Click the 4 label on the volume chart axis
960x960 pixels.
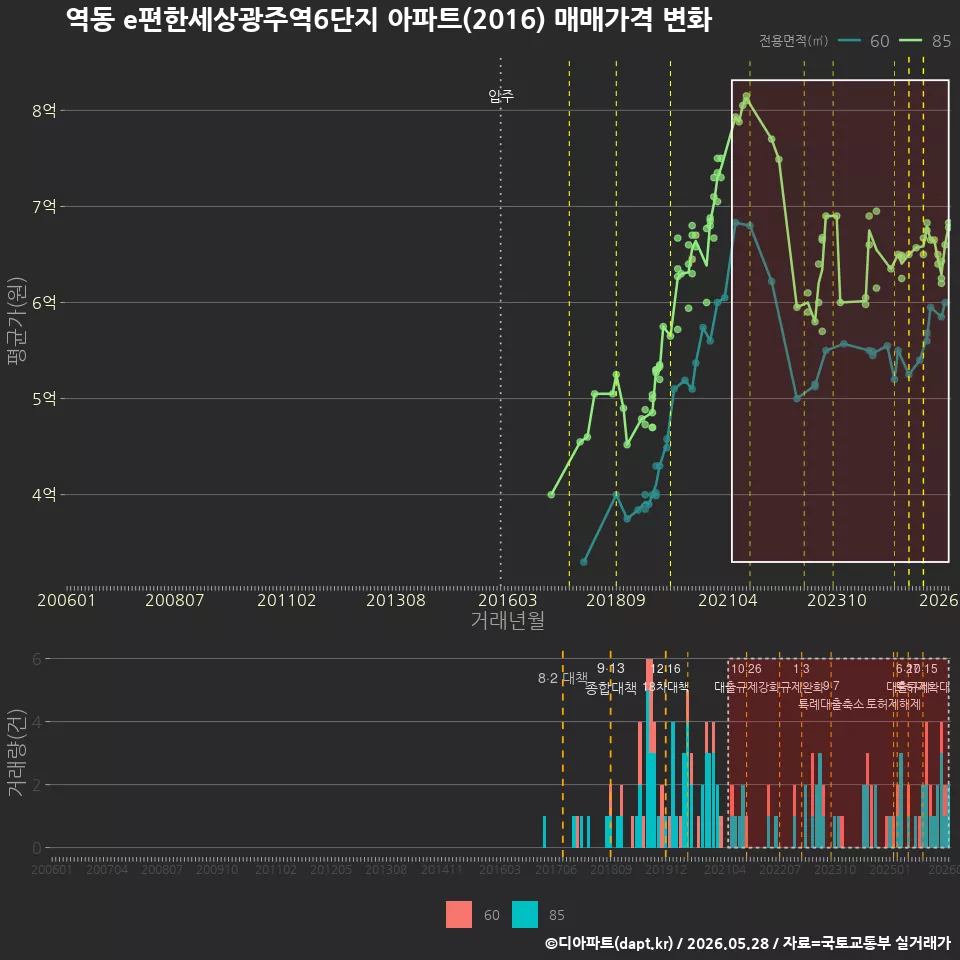pos(37,722)
